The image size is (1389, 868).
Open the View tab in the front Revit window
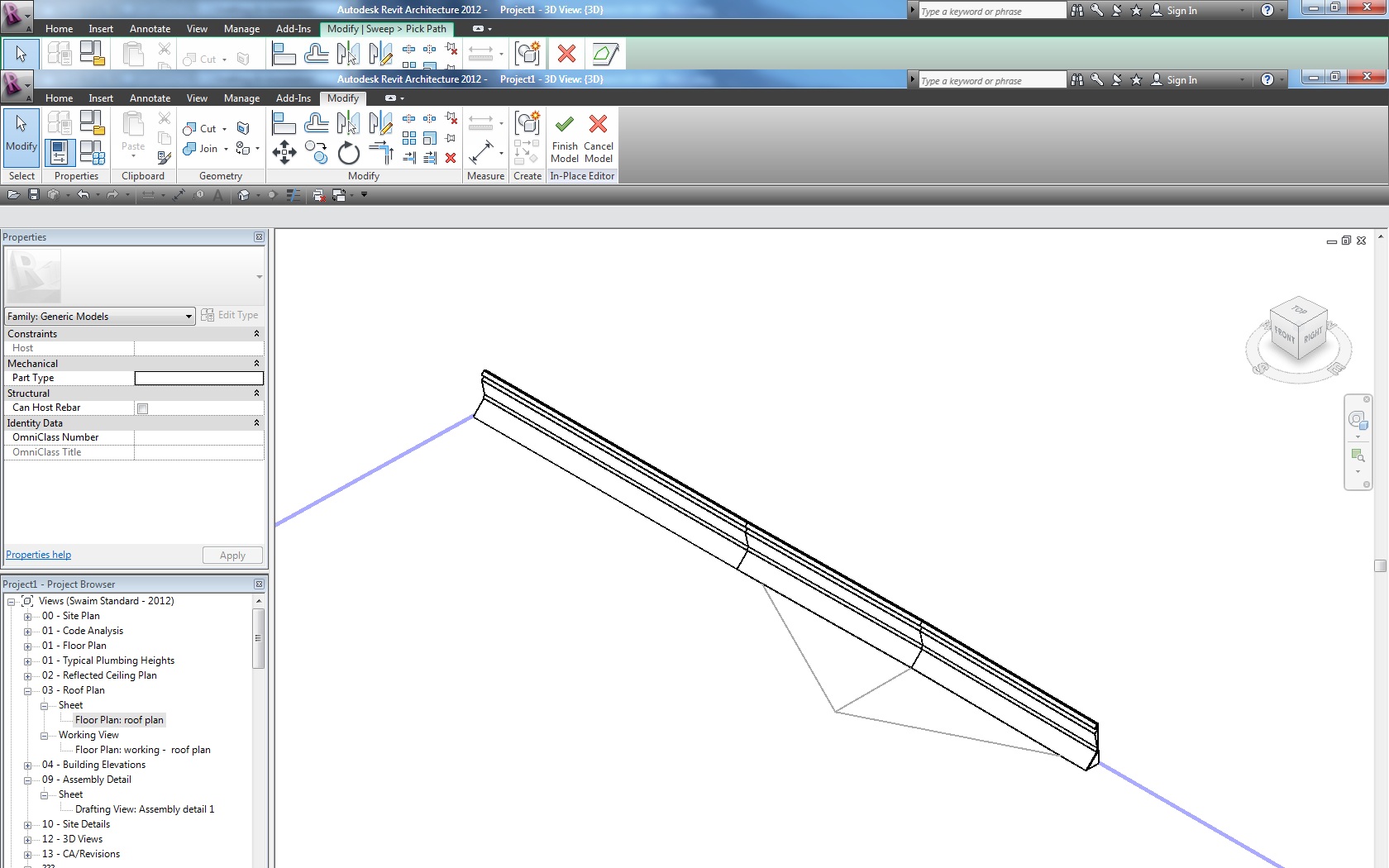197,98
